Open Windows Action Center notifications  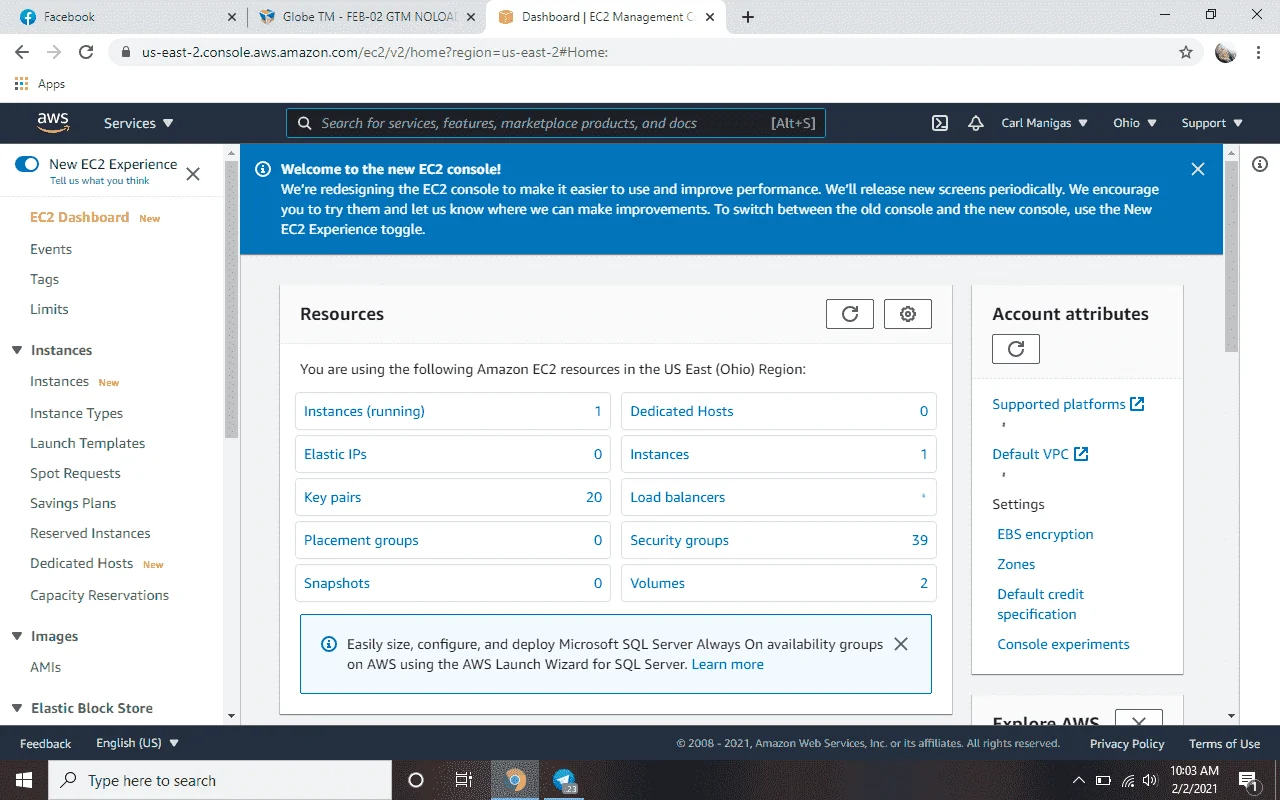tap(1248, 780)
